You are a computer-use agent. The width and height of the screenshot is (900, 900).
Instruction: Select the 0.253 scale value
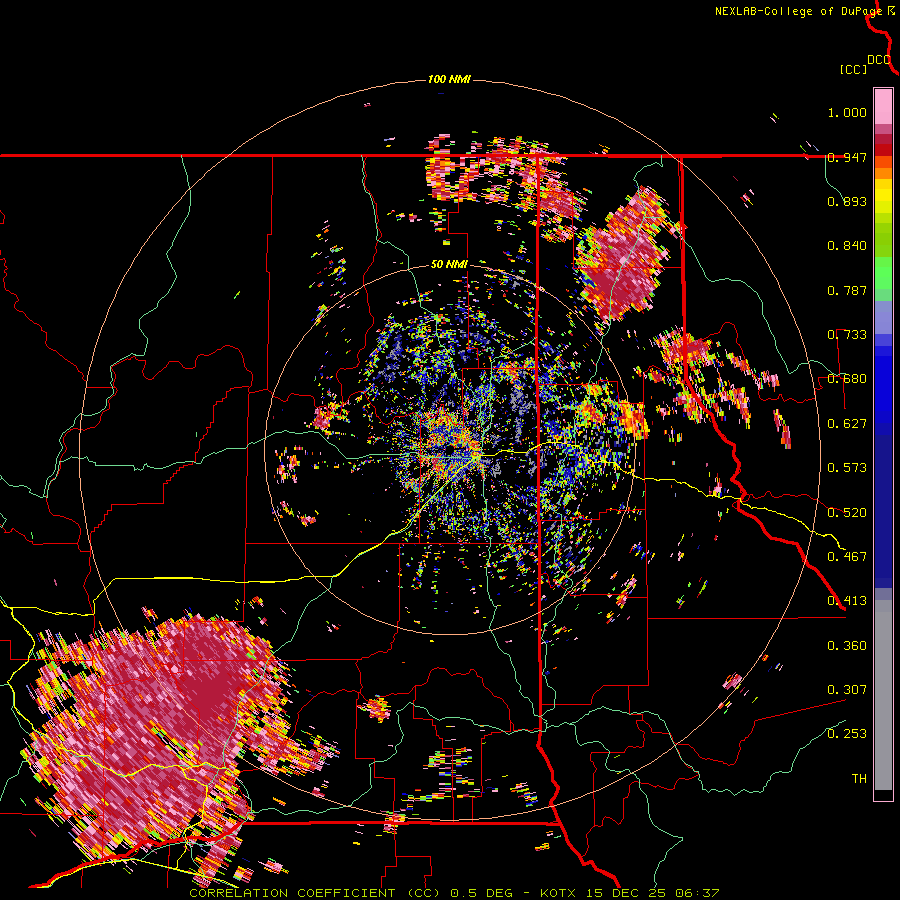(847, 734)
